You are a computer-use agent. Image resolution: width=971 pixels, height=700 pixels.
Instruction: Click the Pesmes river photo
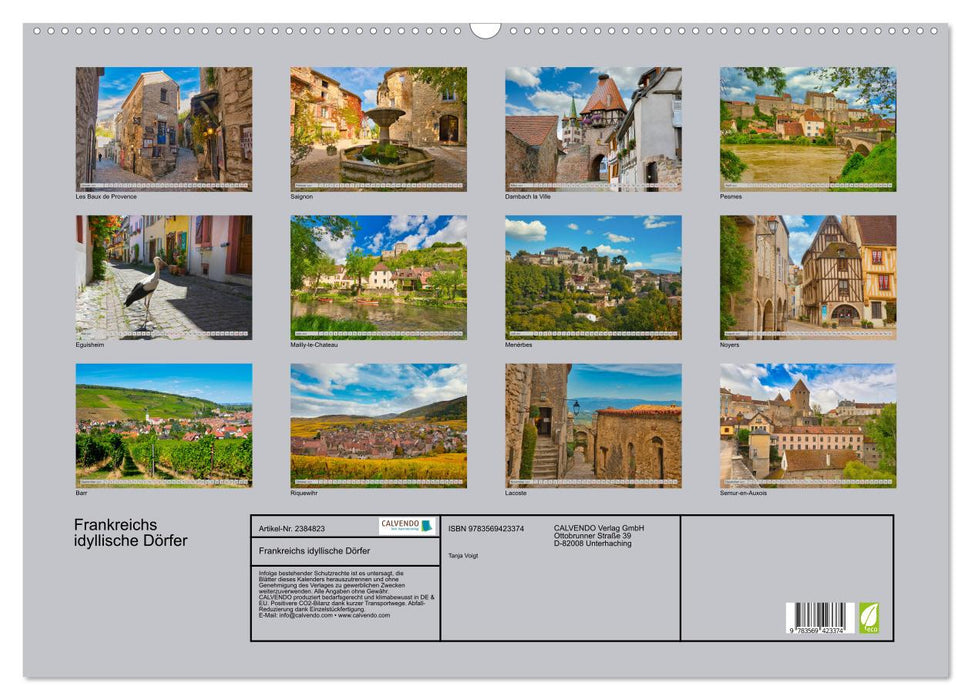pos(808,129)
